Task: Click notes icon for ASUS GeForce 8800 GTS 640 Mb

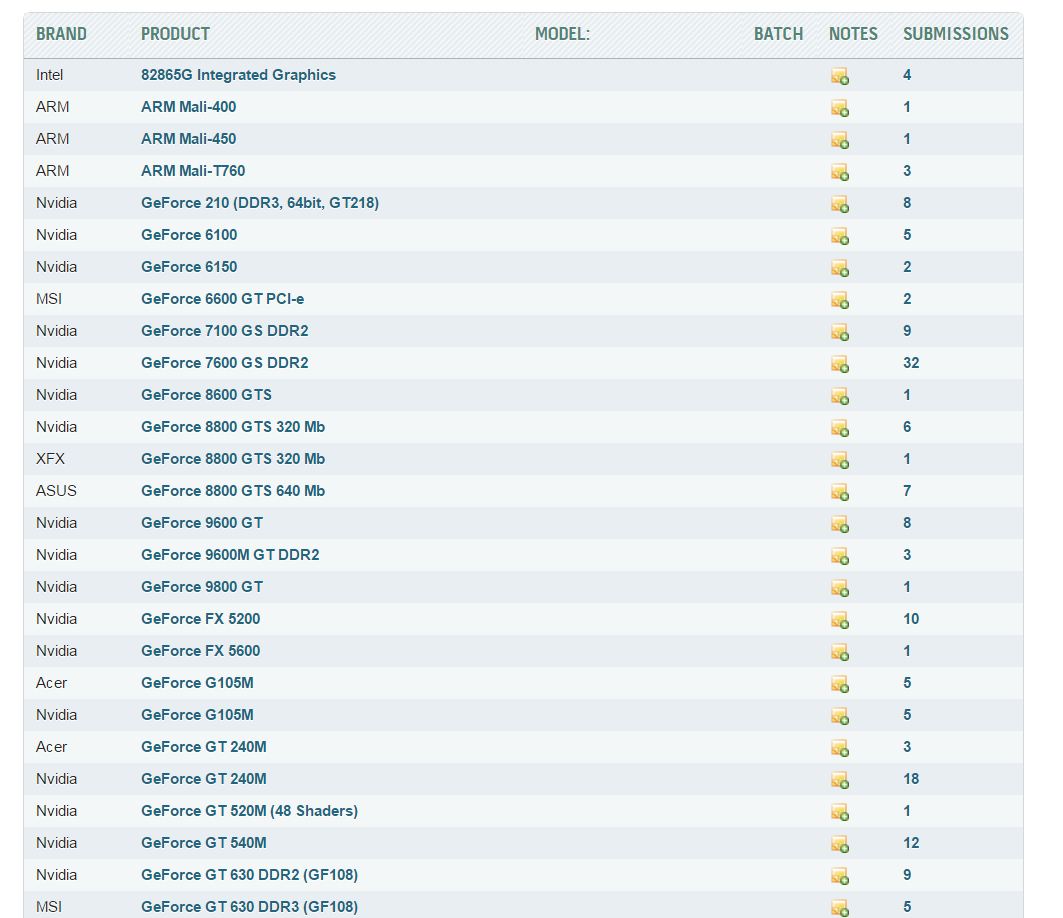Action: point(840,492)
